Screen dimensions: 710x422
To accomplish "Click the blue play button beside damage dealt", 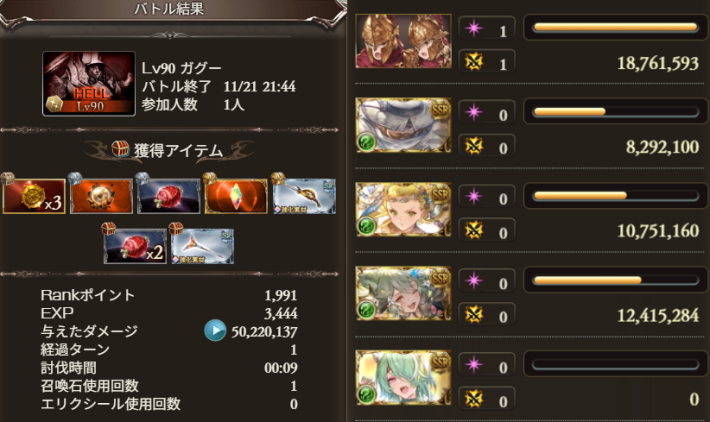I will pyautogui.click(x=215, y=330).
